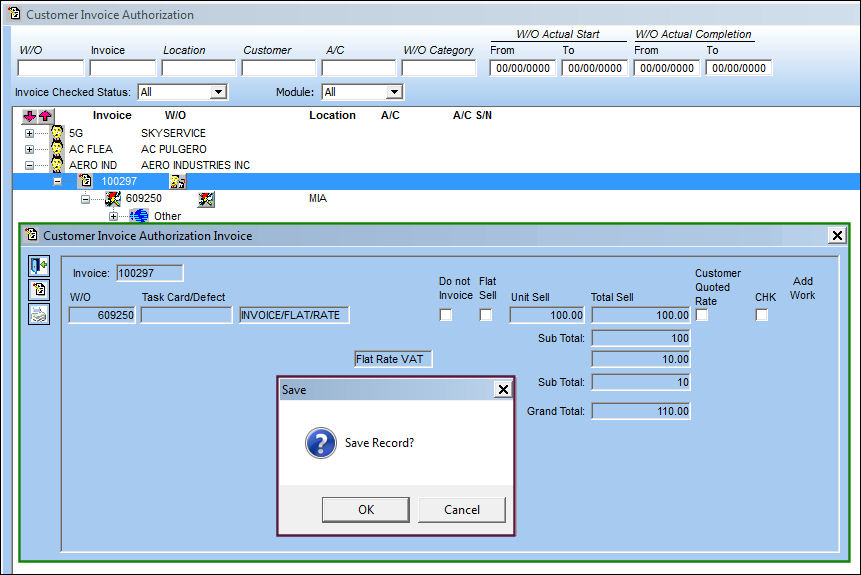Click the exit door icon in the invoice window
Viewport: 861px width, 575px height.
(x=39, y=266)
